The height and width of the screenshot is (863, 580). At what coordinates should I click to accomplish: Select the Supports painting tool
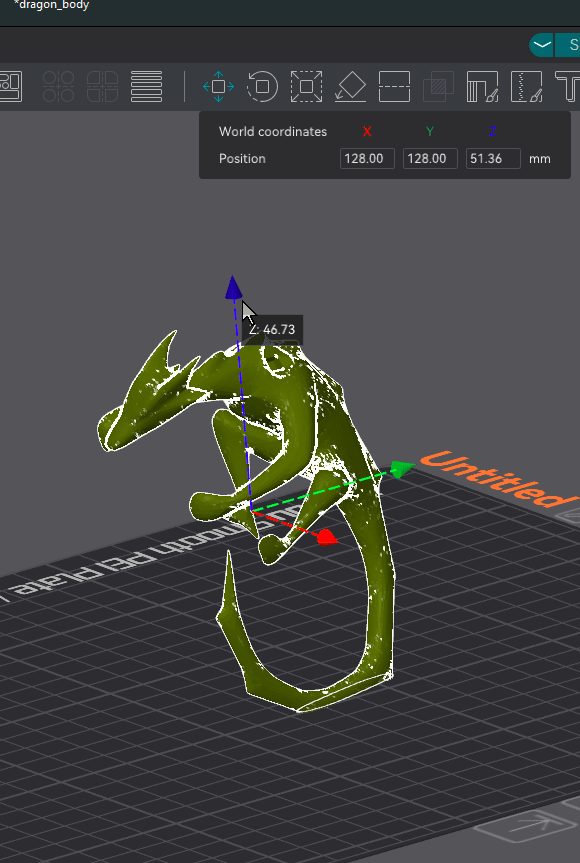tap(483, 86)
